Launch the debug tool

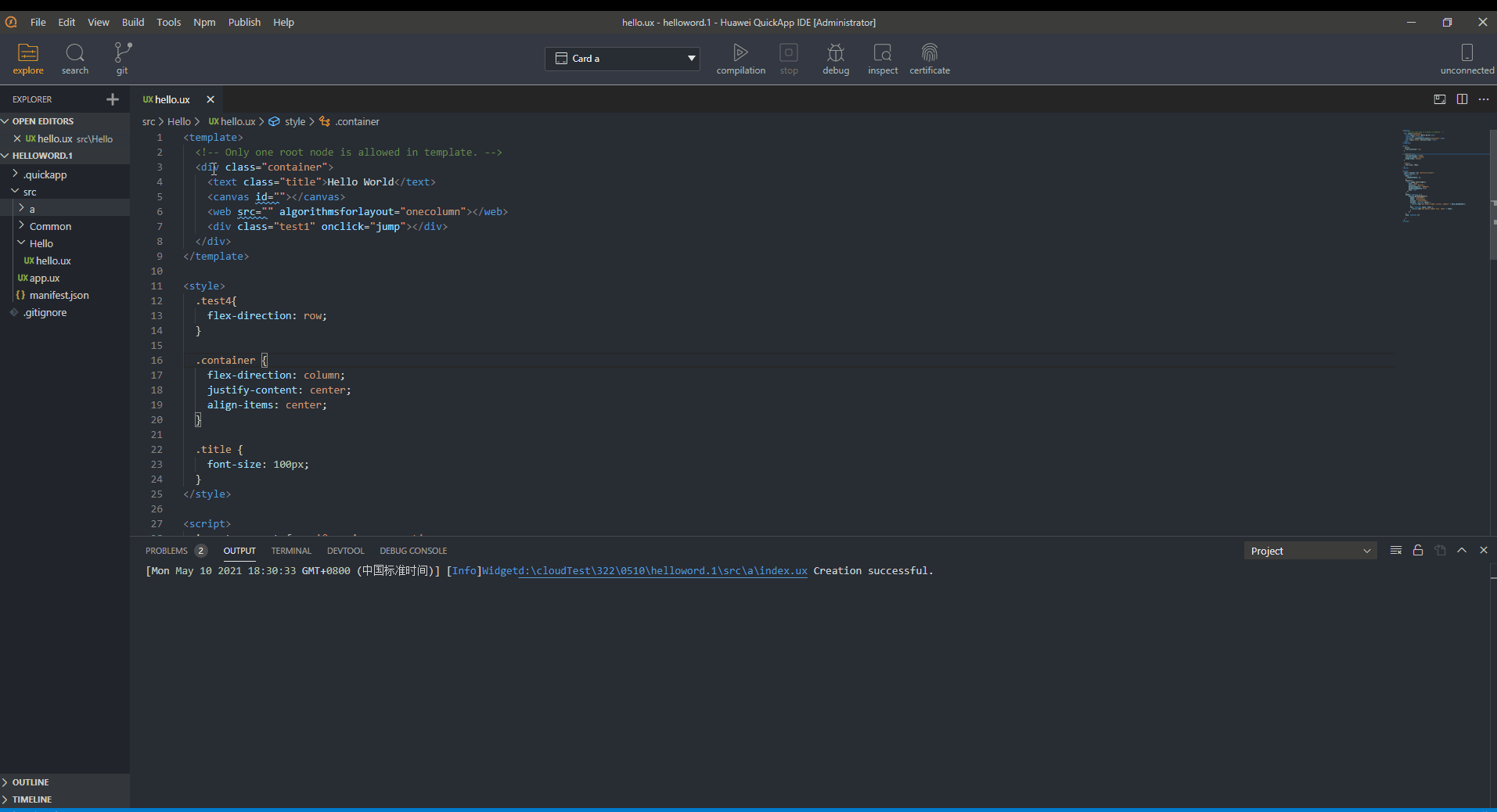(x=836, y=59)
